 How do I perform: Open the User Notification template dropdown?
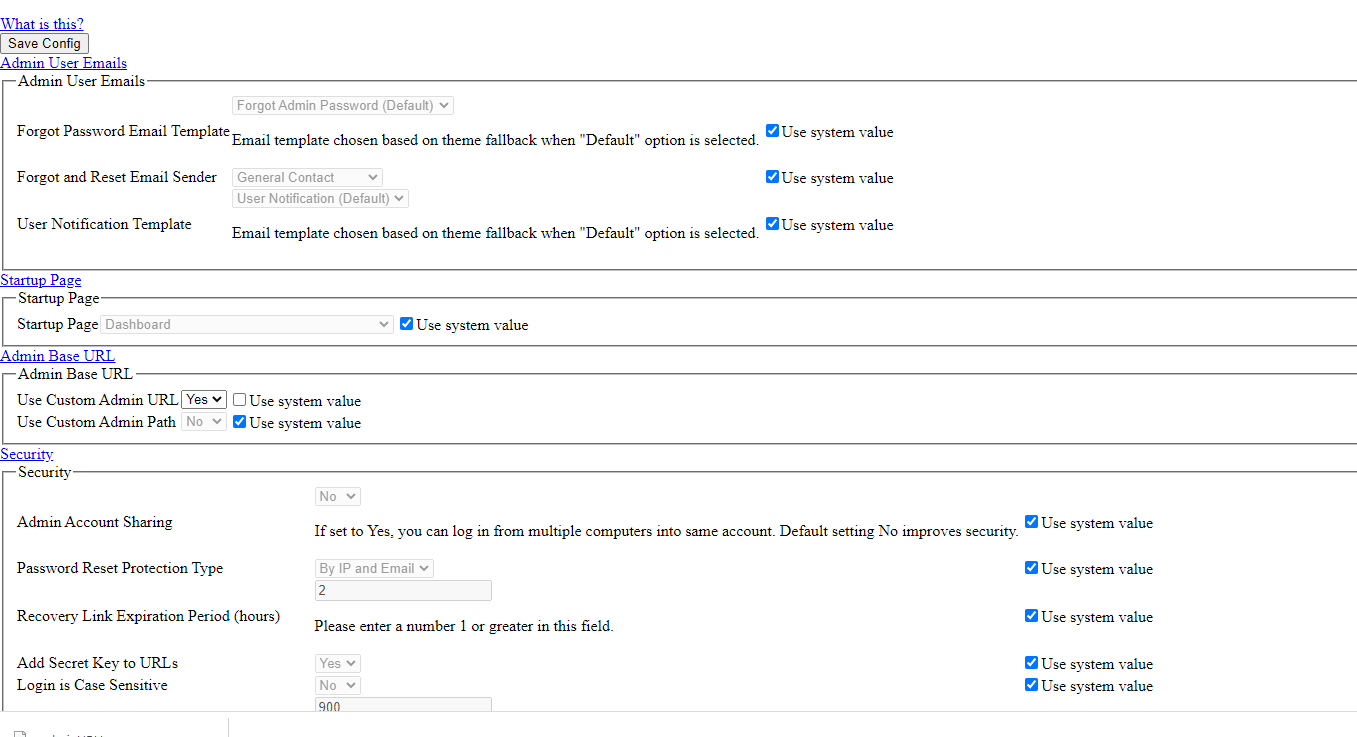(319, 198)
